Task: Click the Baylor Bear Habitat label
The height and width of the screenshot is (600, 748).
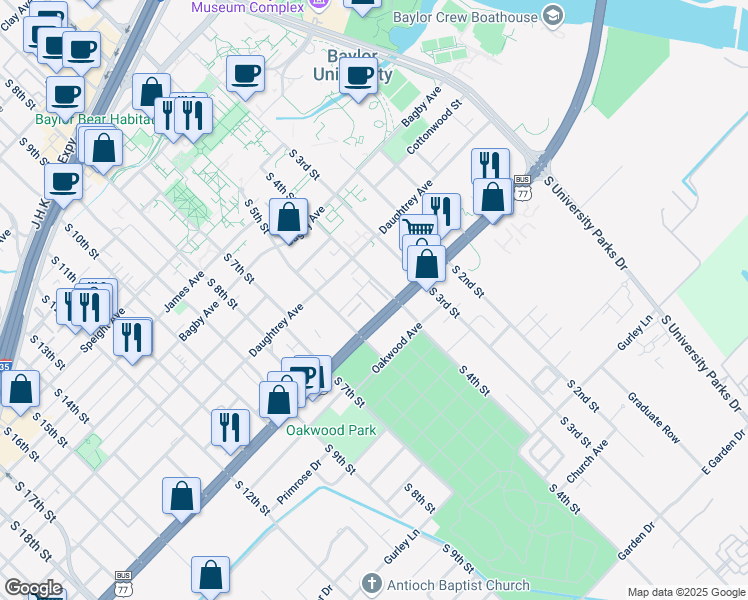Action: click(x=94, y=119)
